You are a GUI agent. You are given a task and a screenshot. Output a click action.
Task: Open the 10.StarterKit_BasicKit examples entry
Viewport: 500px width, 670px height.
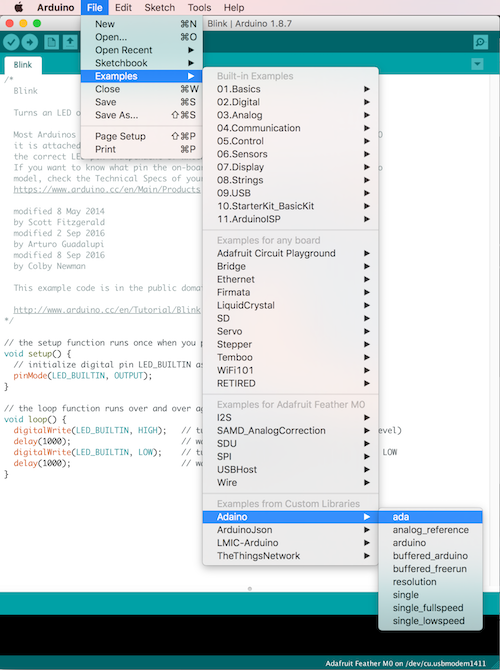(x=291, y=206)
